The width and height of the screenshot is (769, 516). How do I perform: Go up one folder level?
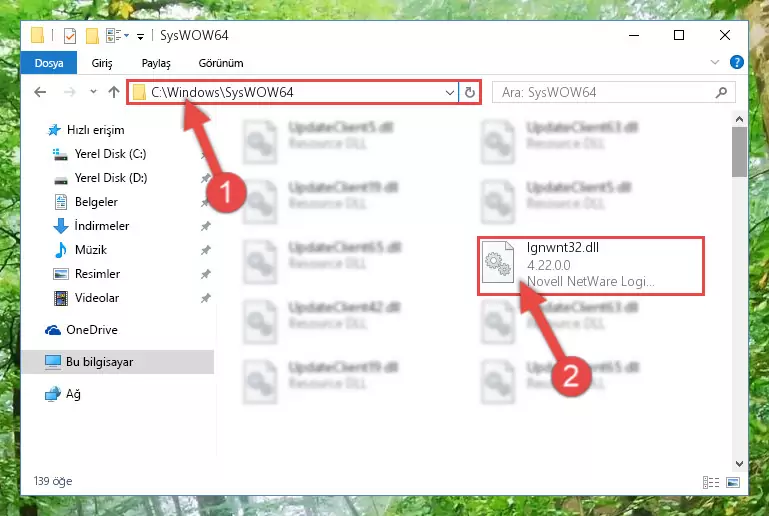[114, 92]
